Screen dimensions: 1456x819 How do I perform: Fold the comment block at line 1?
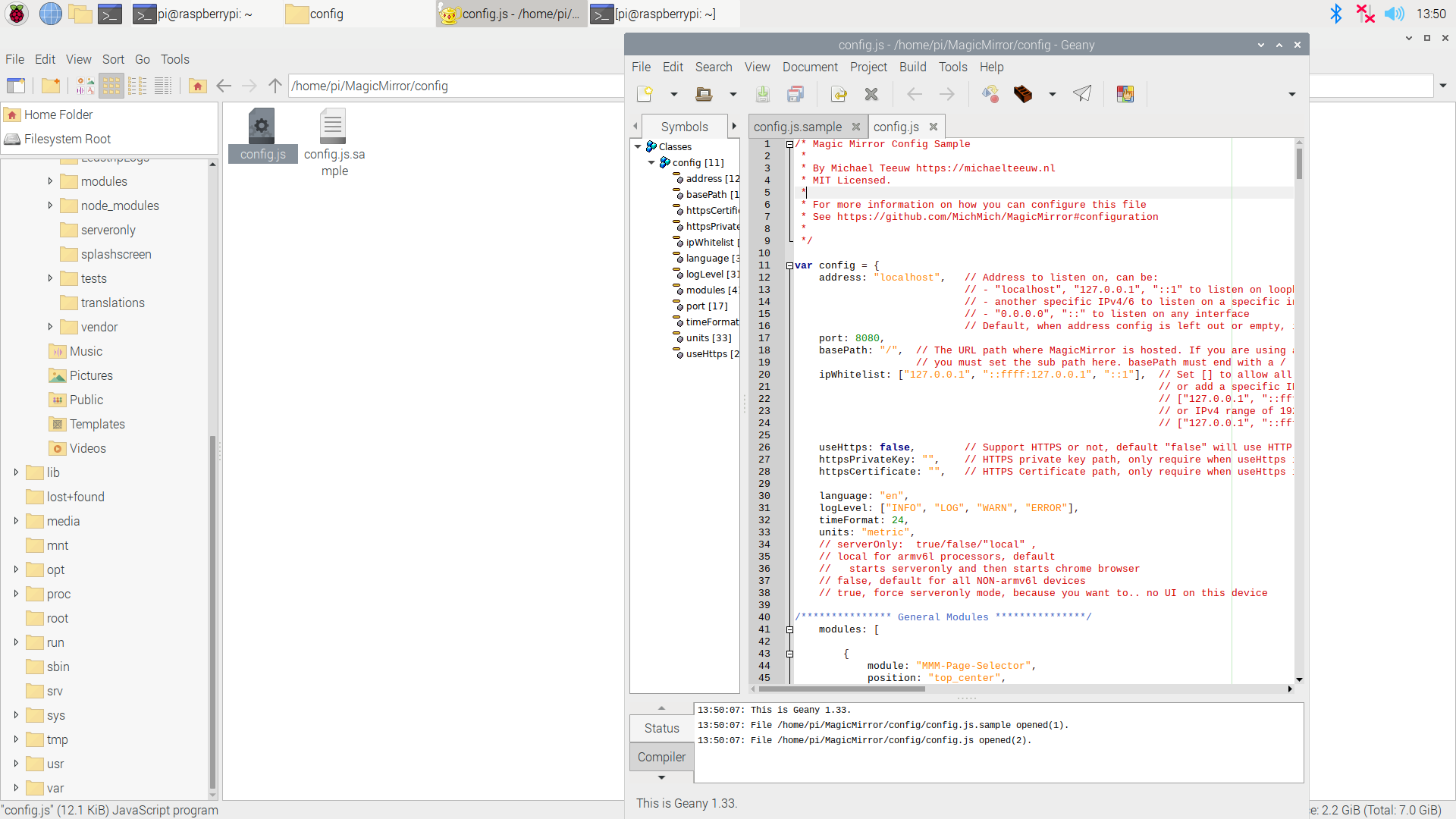coord(790,144)
